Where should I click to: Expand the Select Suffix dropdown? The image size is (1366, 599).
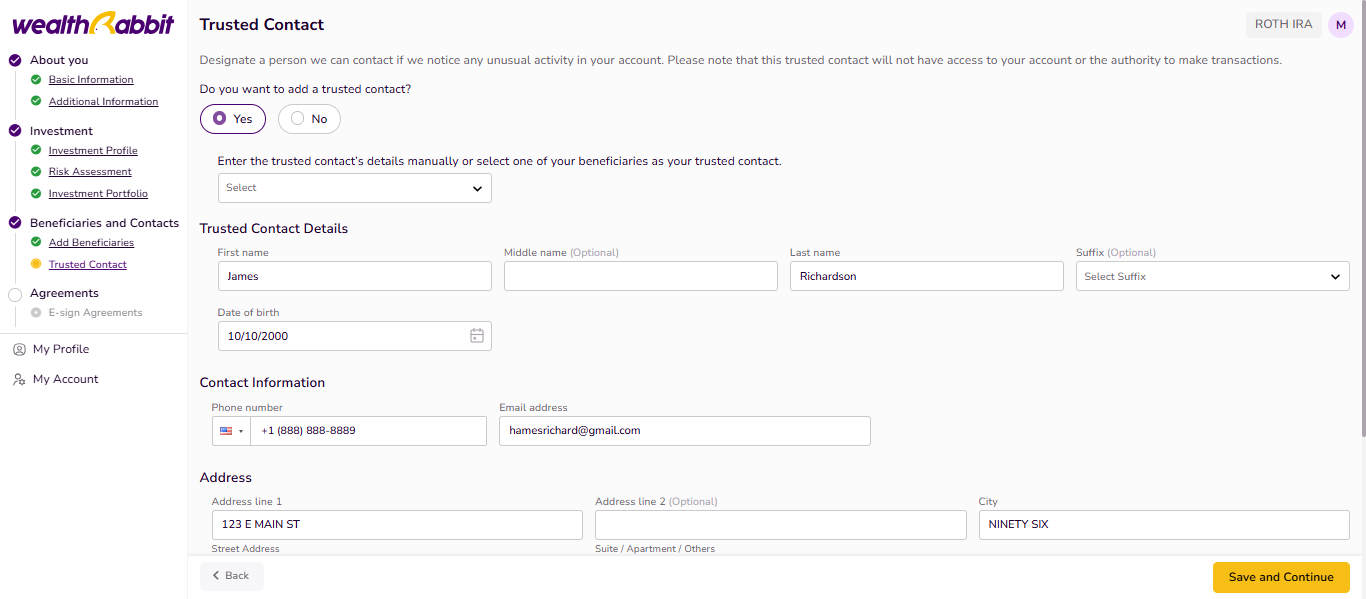1212,276
